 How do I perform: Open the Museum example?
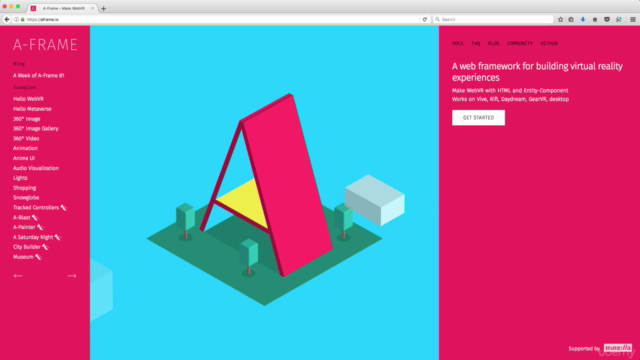pos(27,257)
